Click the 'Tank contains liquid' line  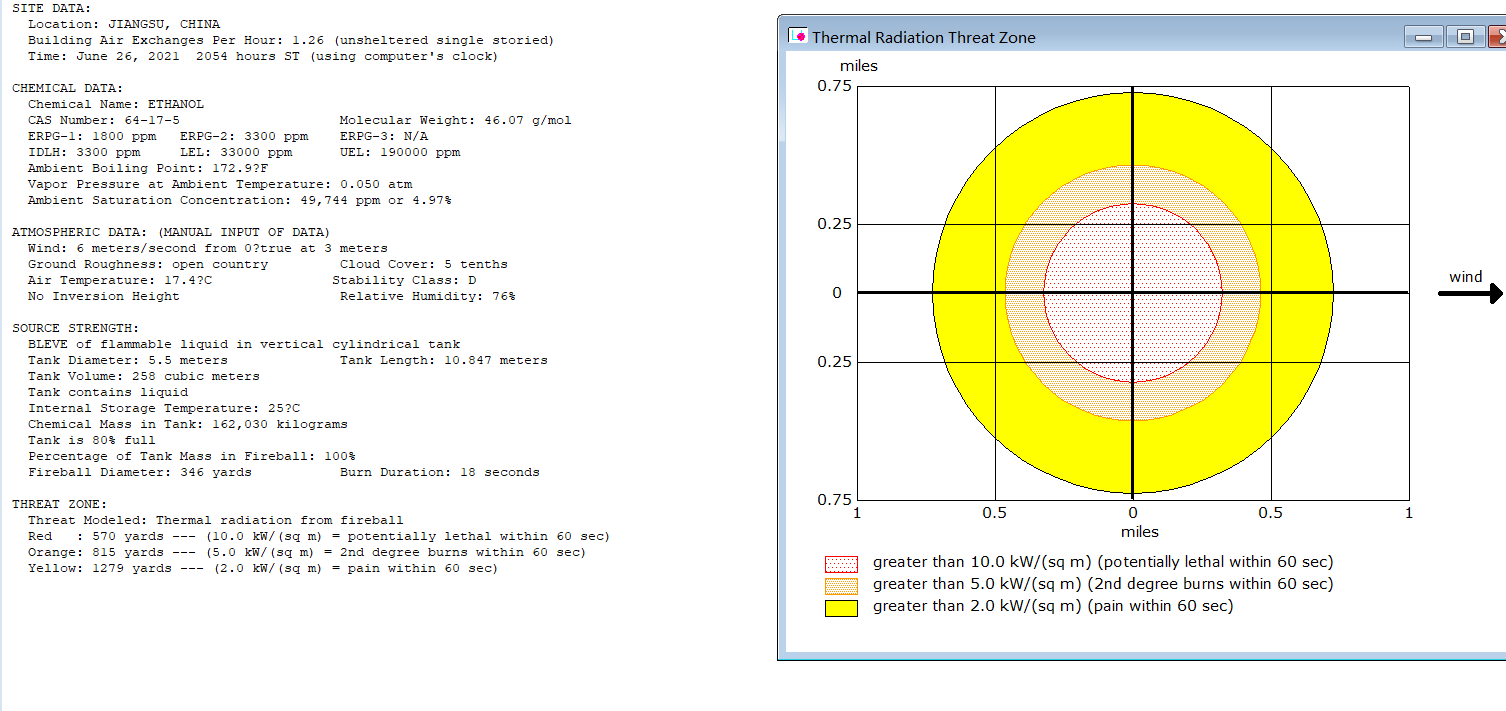(x=108, y=392)
